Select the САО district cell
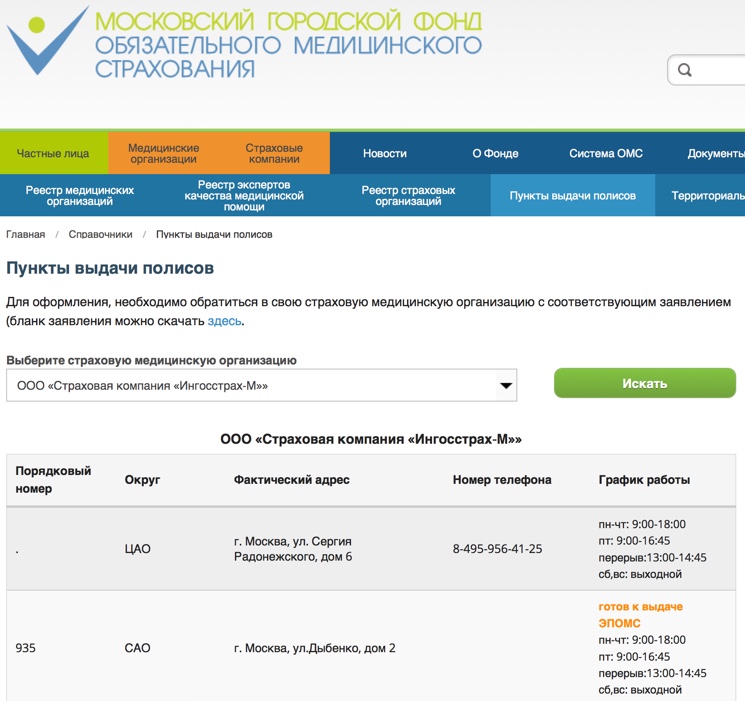The width and height of the screenshot is (745, 701). click(137, 648)
